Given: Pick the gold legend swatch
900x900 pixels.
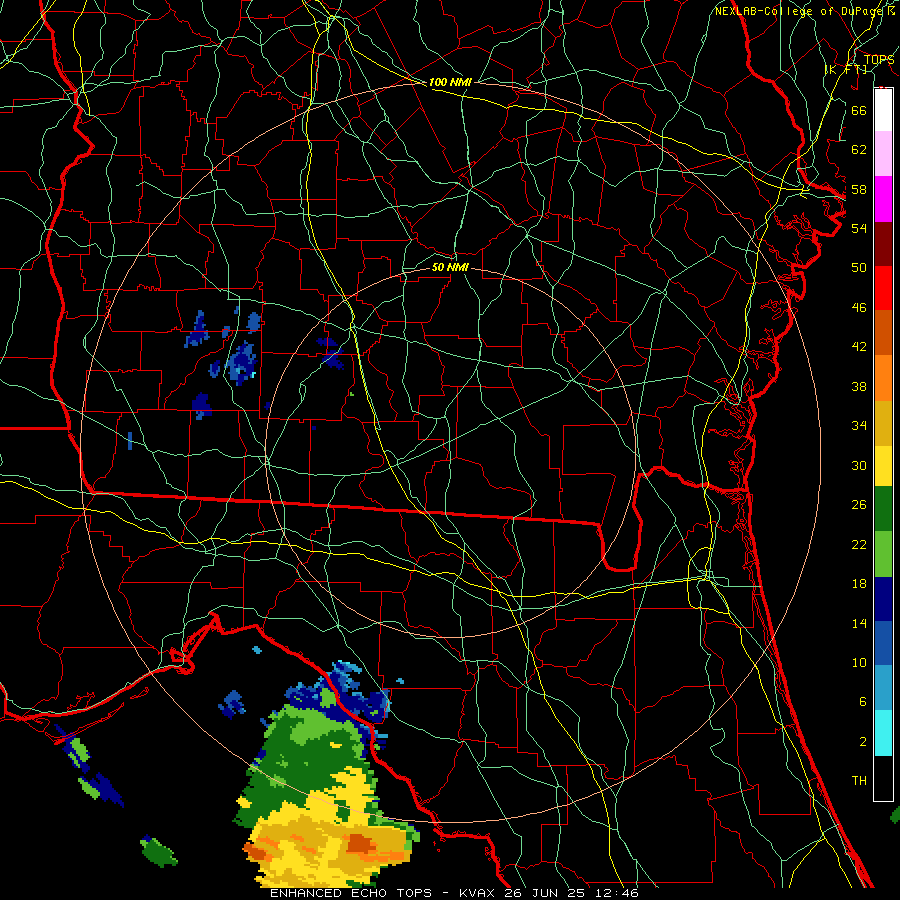Looking at the screenshot, I should (883, 423).
